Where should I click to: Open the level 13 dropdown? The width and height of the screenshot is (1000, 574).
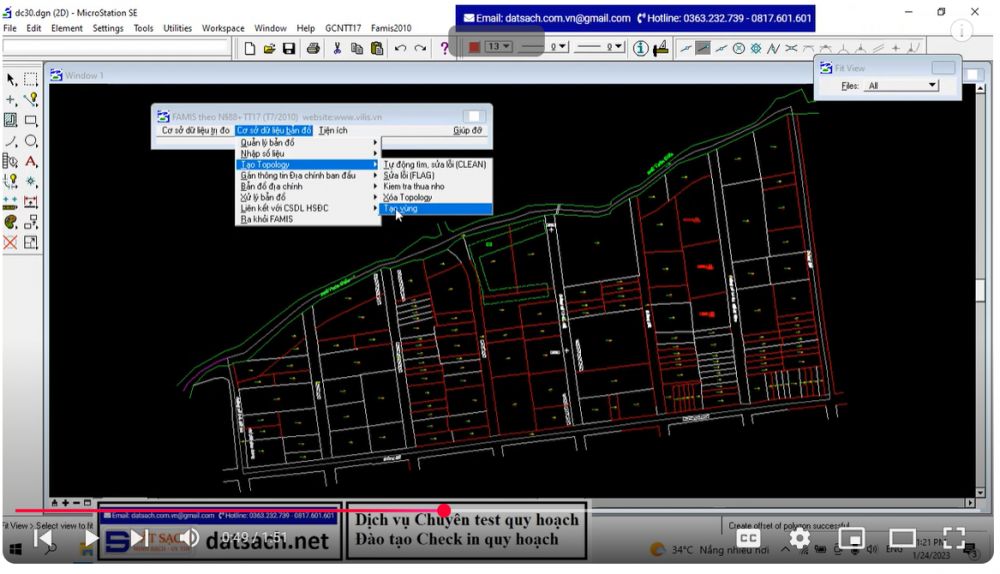(x=499, y=47)
